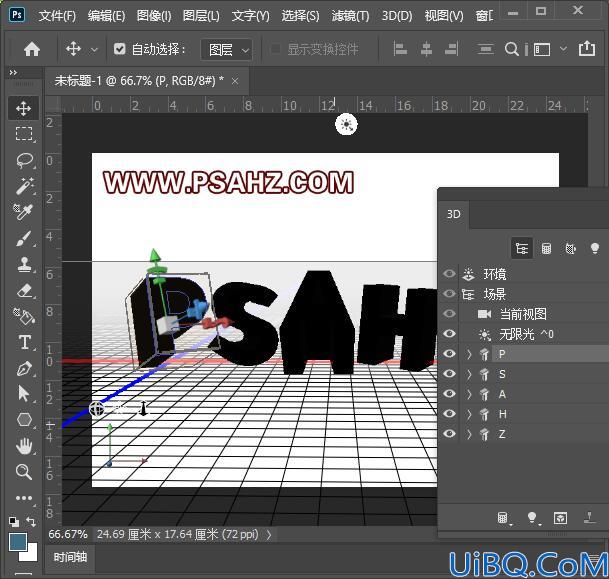The image size is (609, 579).
Task: Select the Hand tool
Action: [x=24, y=446]
